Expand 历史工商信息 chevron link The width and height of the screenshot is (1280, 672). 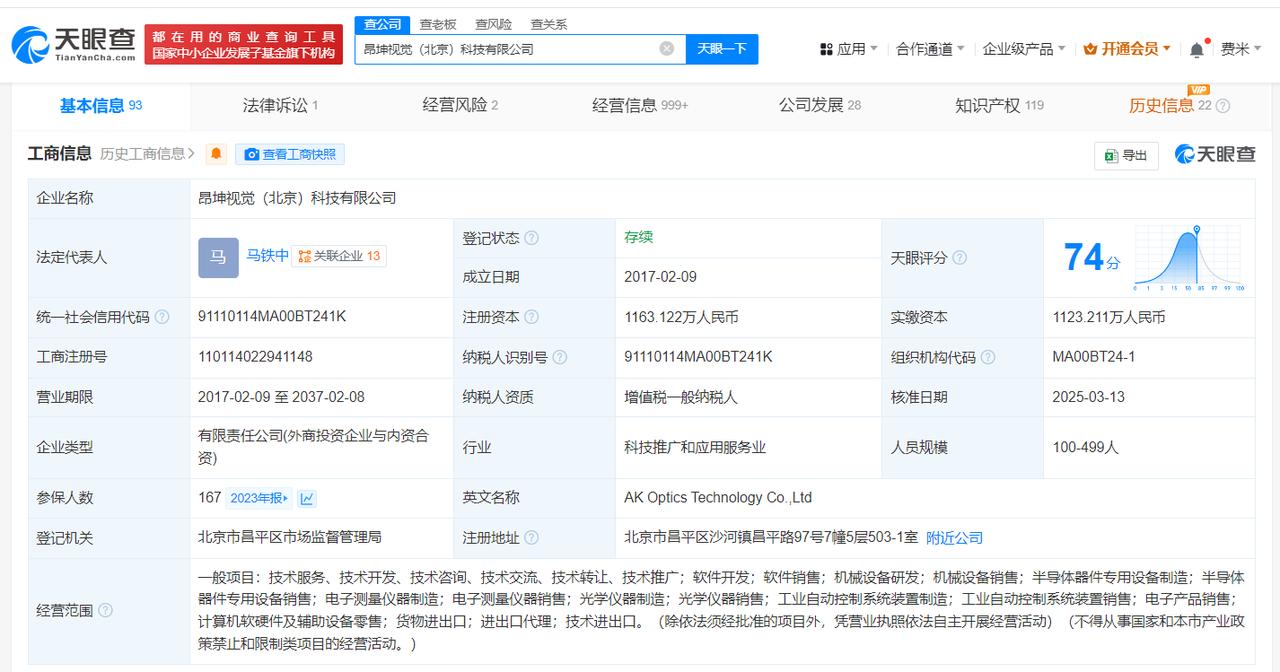tap(148, 154)
